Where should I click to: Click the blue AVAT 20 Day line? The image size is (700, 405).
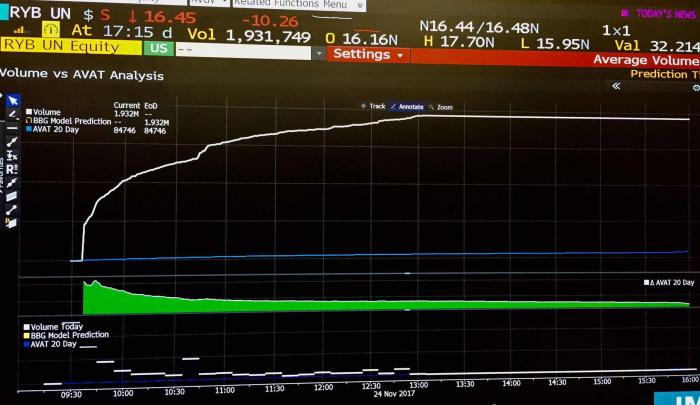point(379,255)
